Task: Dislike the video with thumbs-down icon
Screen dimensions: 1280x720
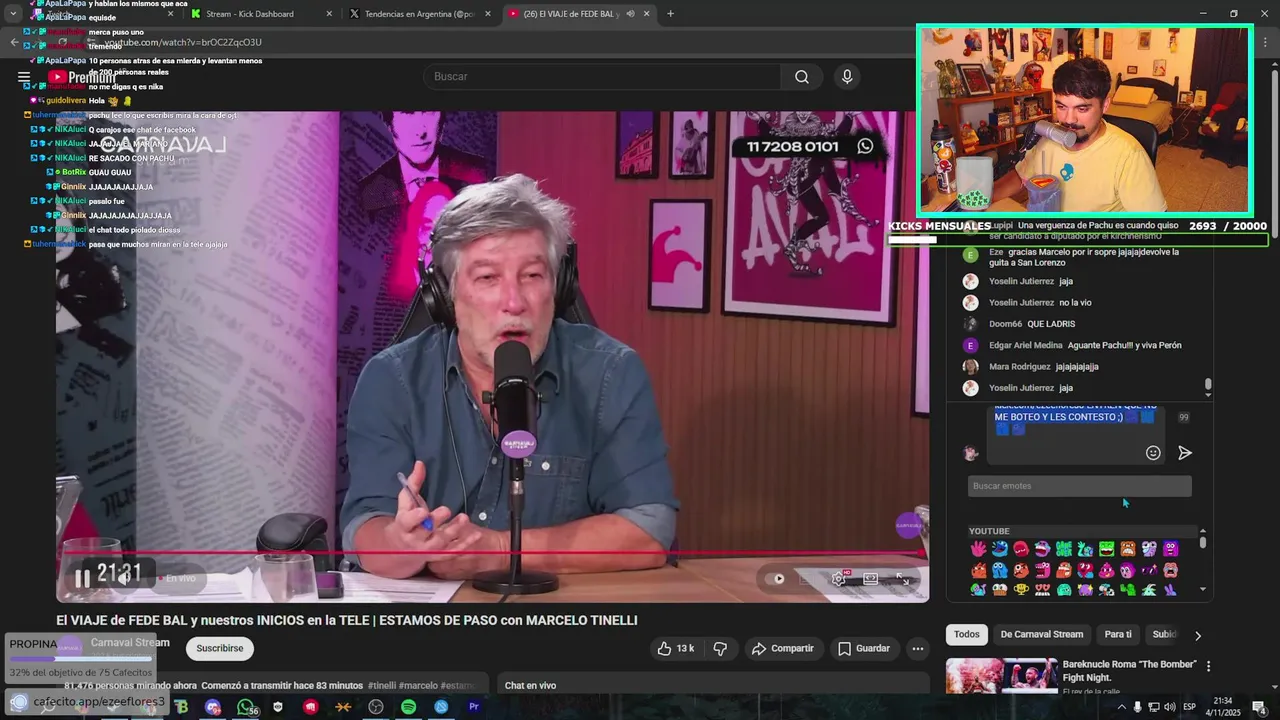Action: coord(720,648)
